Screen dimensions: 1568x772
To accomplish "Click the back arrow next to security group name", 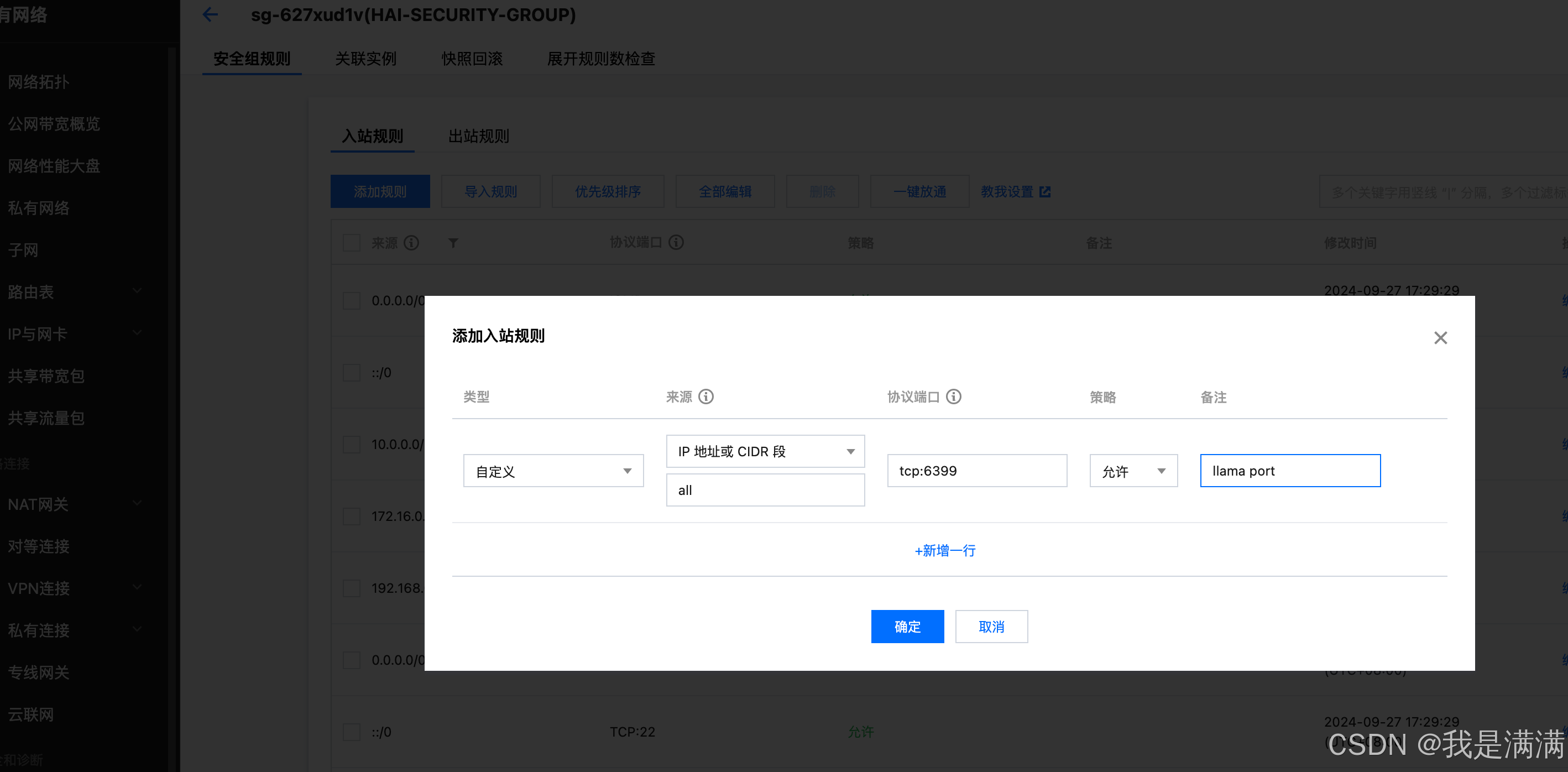I will coord(210,14).
